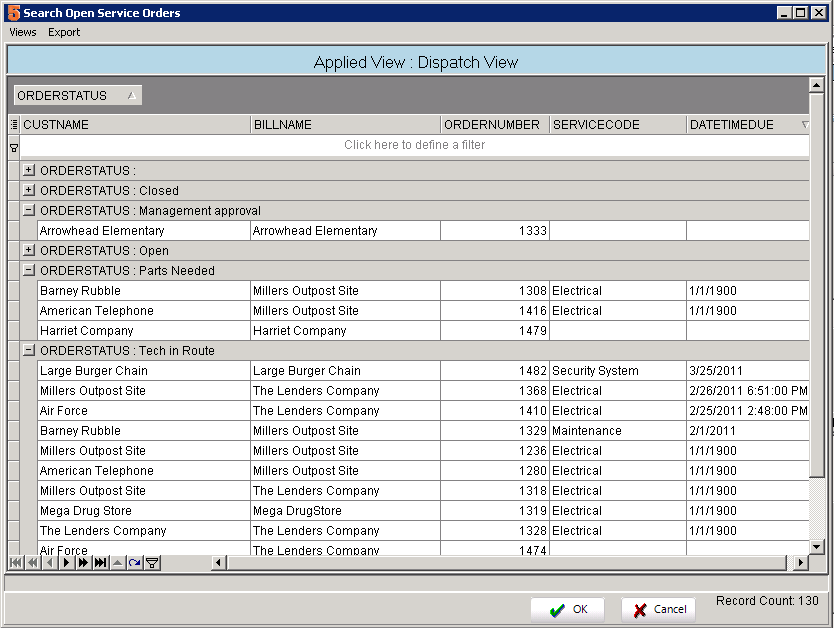Sort by SERVICECODE column header

[x=618, y=124]
